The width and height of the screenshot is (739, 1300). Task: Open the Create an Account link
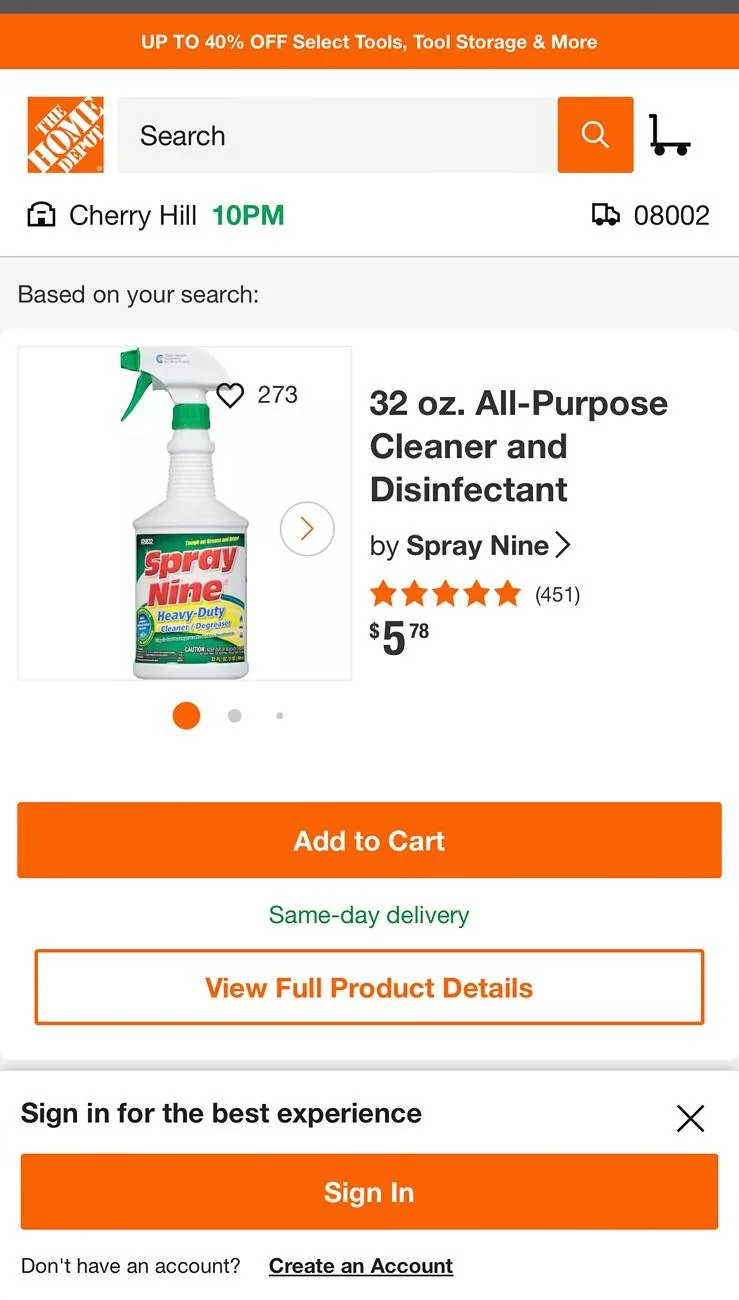coord(361,1266)
